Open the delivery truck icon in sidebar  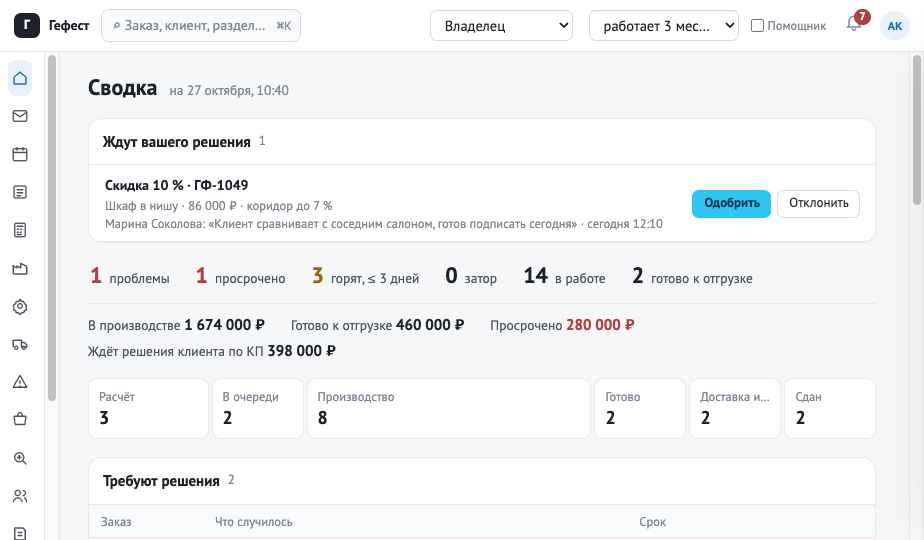[x=20, y=344]
